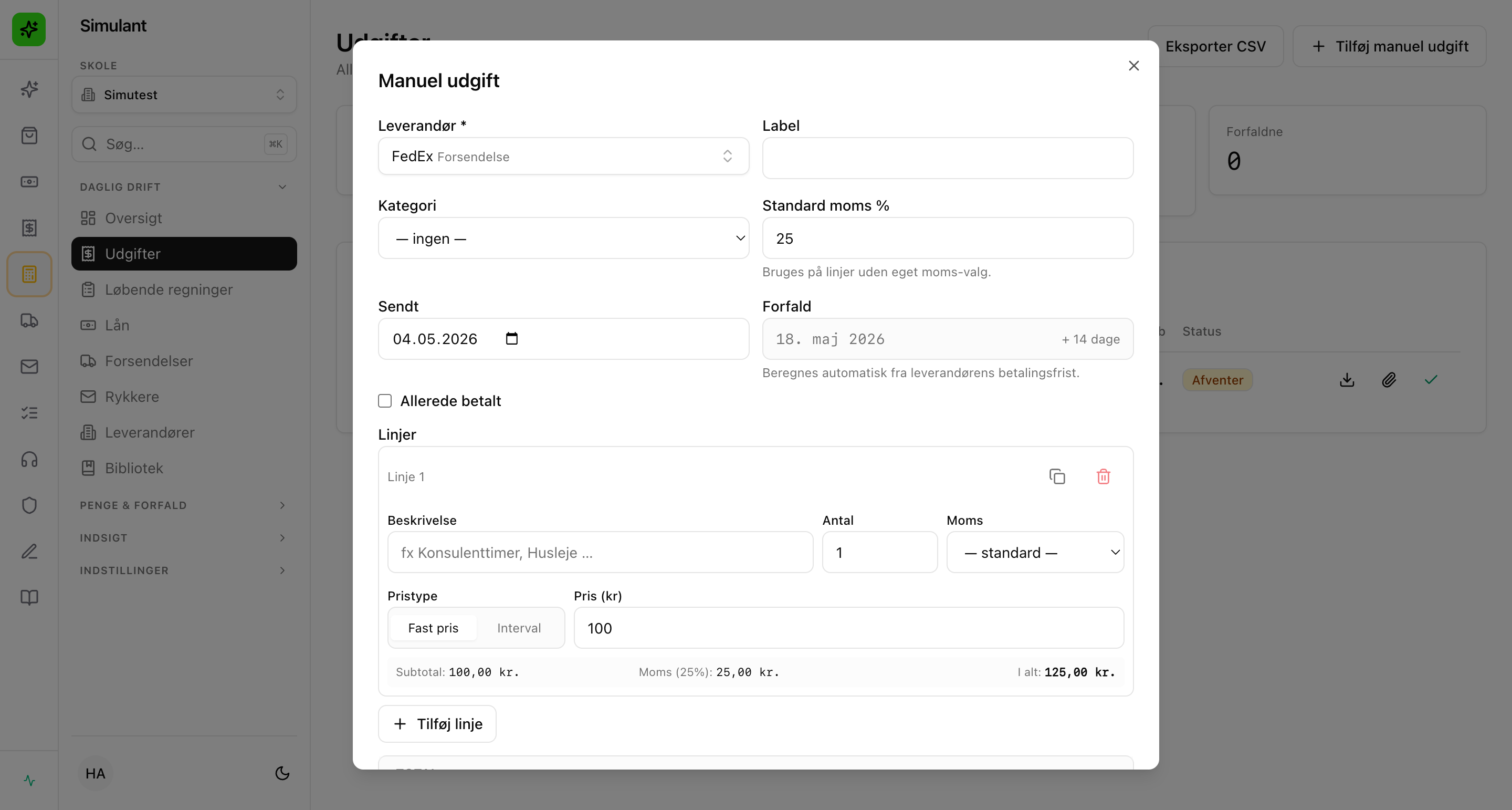
Task: Click the Pris (kr) input field
Action: (x=849, y=628)
